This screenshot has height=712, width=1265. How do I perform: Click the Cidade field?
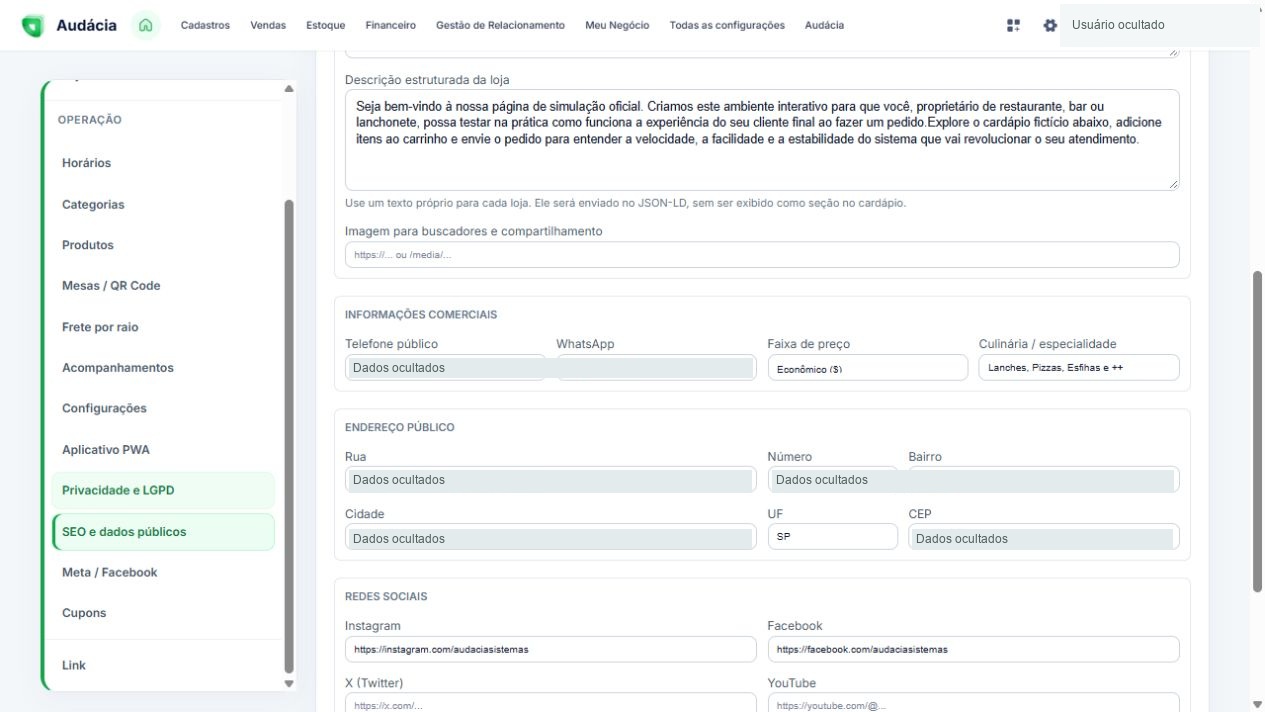551,538
